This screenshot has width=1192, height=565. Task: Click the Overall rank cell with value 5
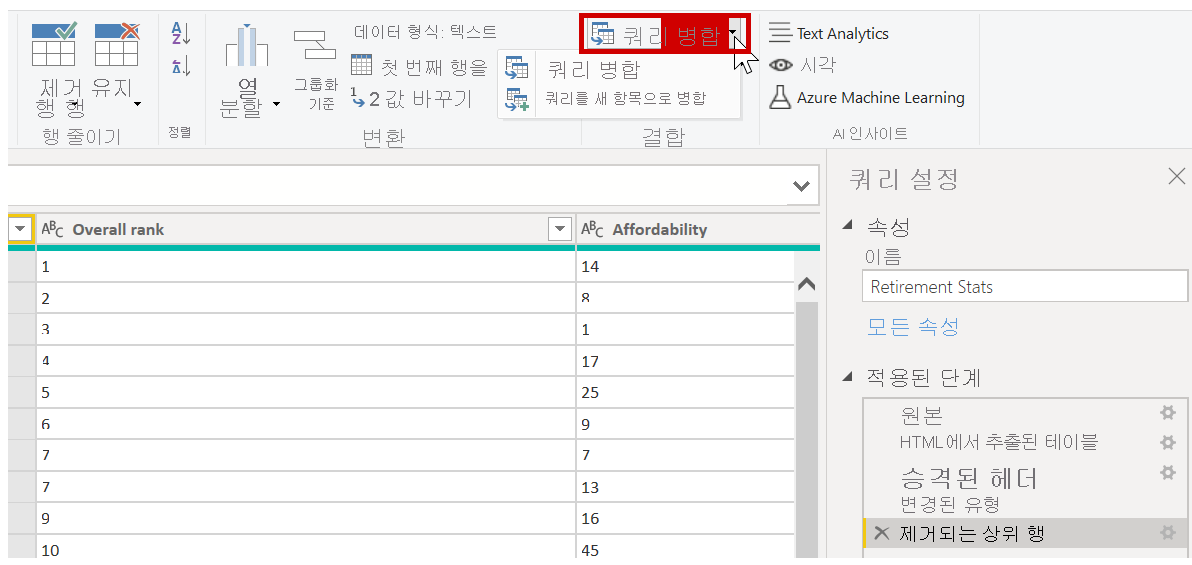(306, 392)
